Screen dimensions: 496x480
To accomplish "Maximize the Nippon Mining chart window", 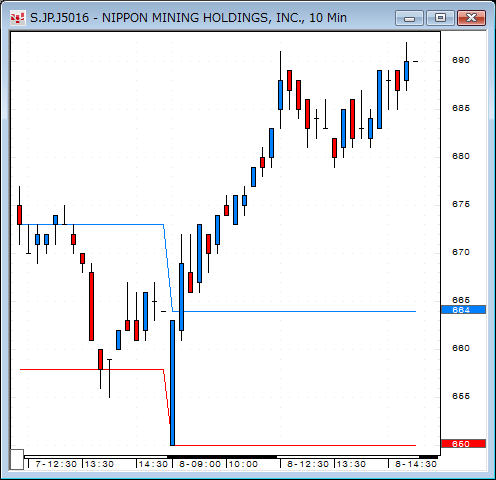I will point(440,18).
